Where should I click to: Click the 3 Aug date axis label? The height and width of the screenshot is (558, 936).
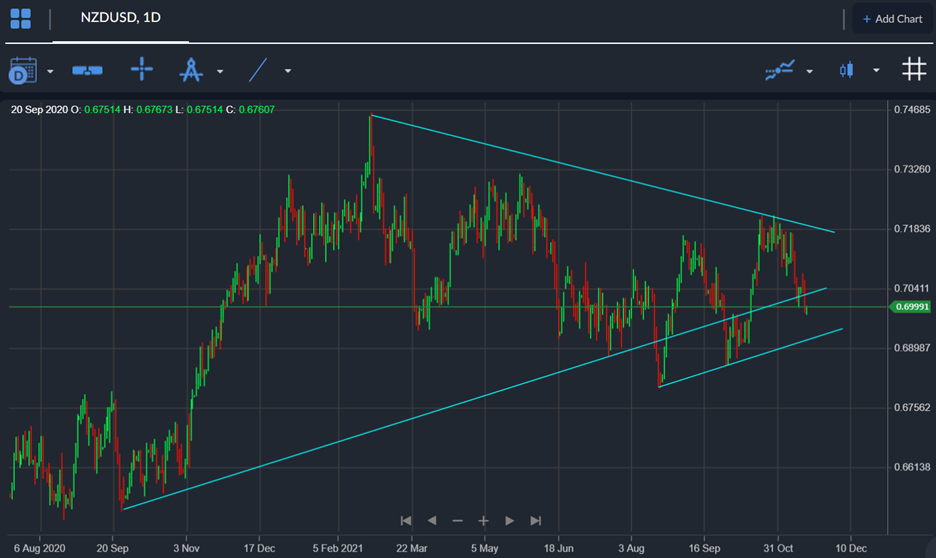(631, 548)
